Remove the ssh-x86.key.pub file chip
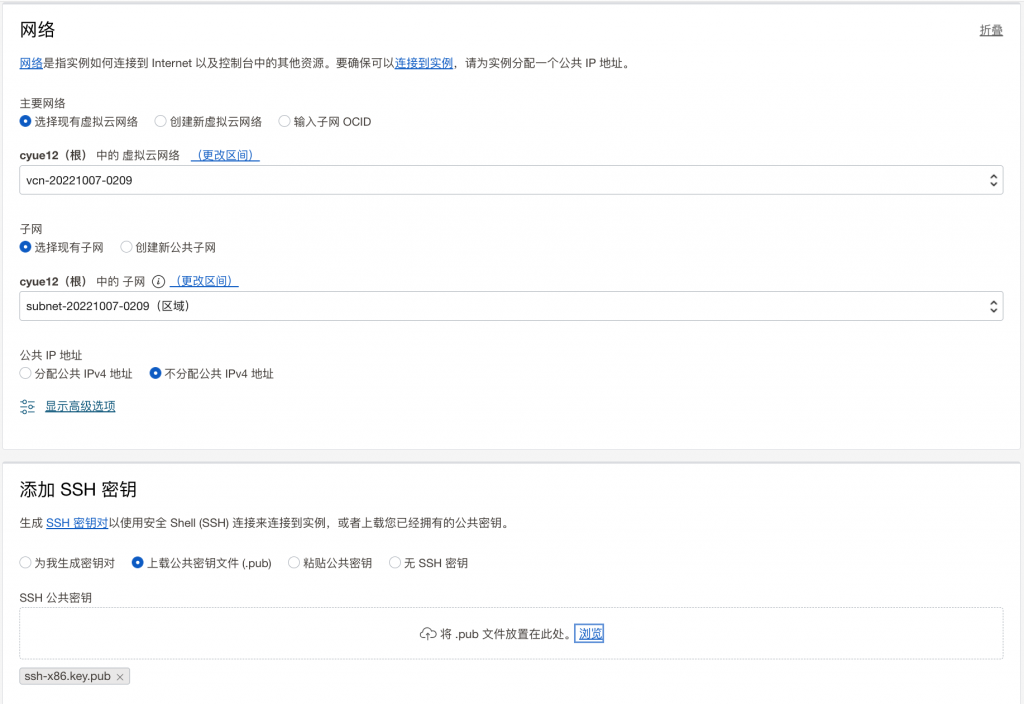1024x704 pixels. coord(120,677)
